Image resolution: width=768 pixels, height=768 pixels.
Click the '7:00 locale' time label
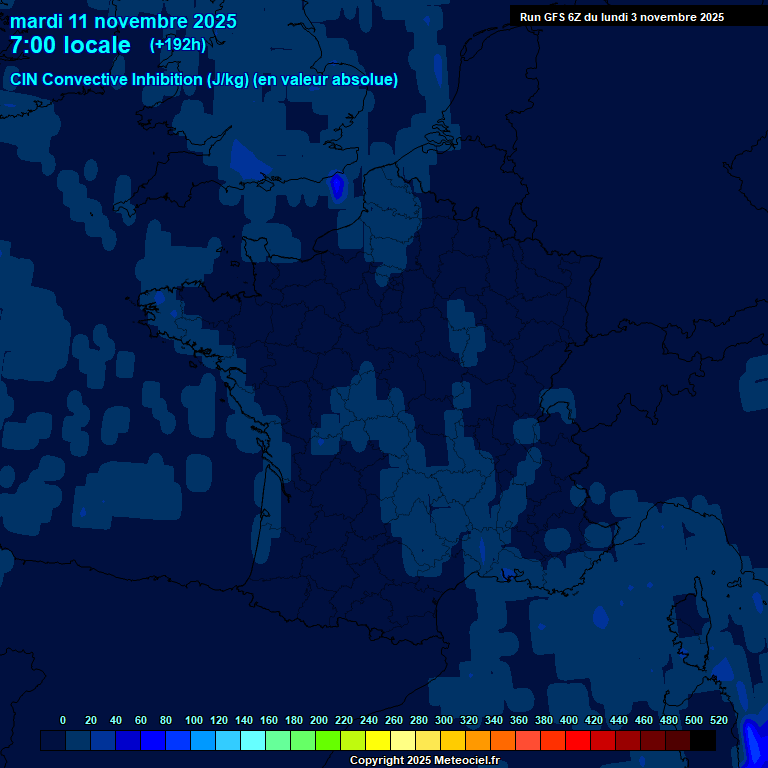70,46
